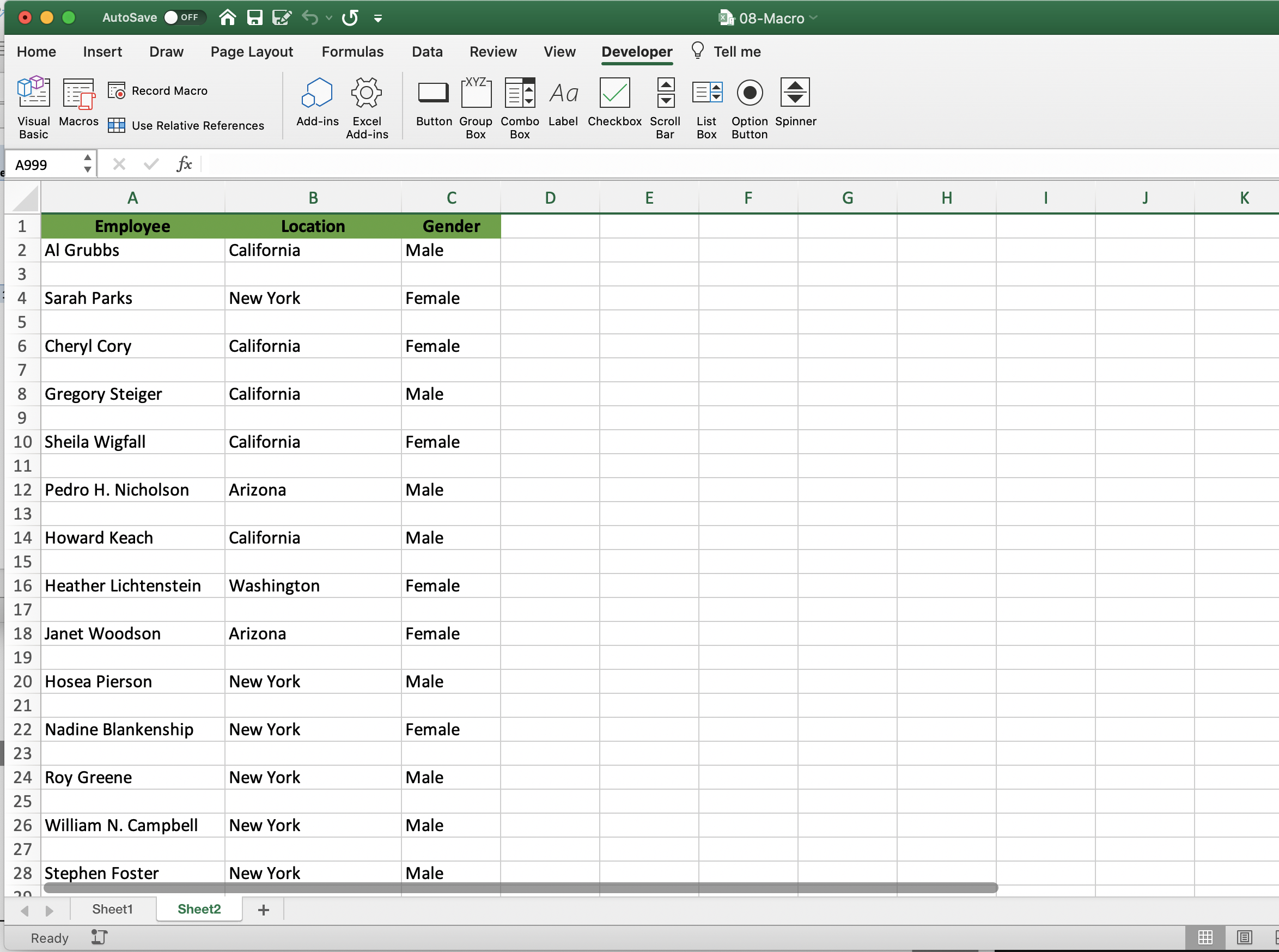Open the Visual Basic editor
This screenshot has width=1279, height=952.
(33, 108)
